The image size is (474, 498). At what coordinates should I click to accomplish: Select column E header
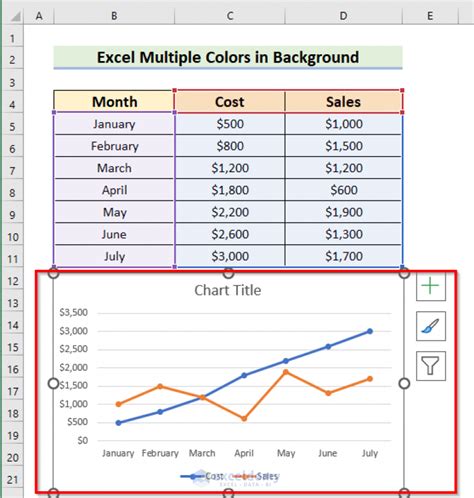coord(430,16)
